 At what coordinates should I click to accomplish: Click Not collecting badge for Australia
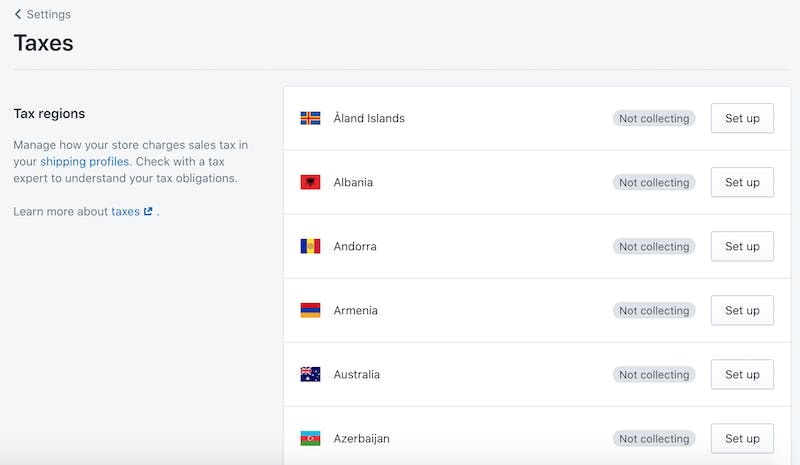point(654,375)
